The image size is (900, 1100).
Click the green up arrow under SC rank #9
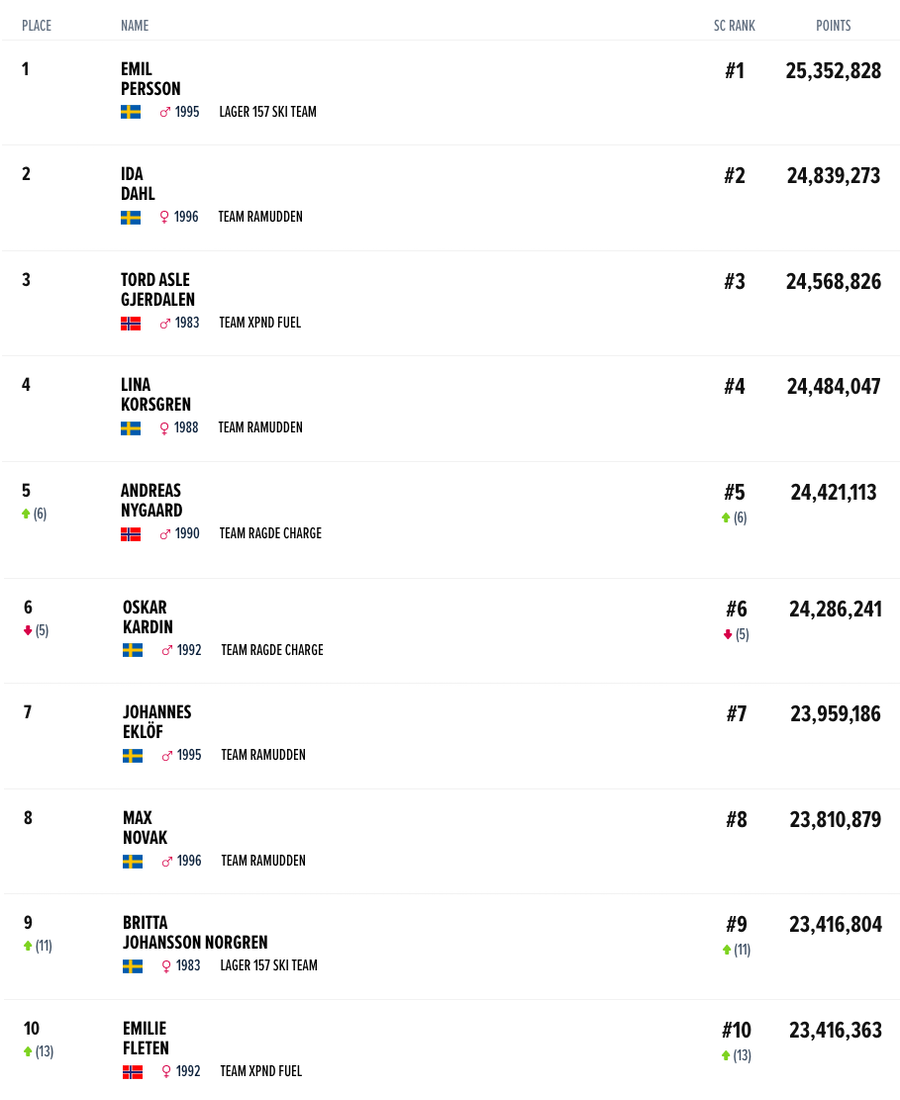click(727, 950)
